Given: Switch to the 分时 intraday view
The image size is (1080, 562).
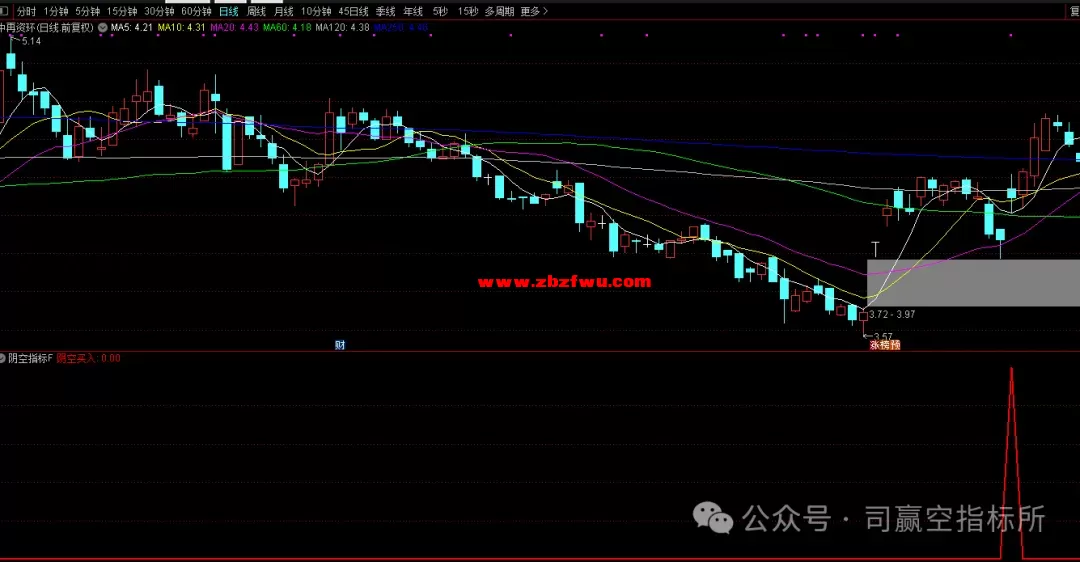Looking at the screenshot, I should pos(26,11).
